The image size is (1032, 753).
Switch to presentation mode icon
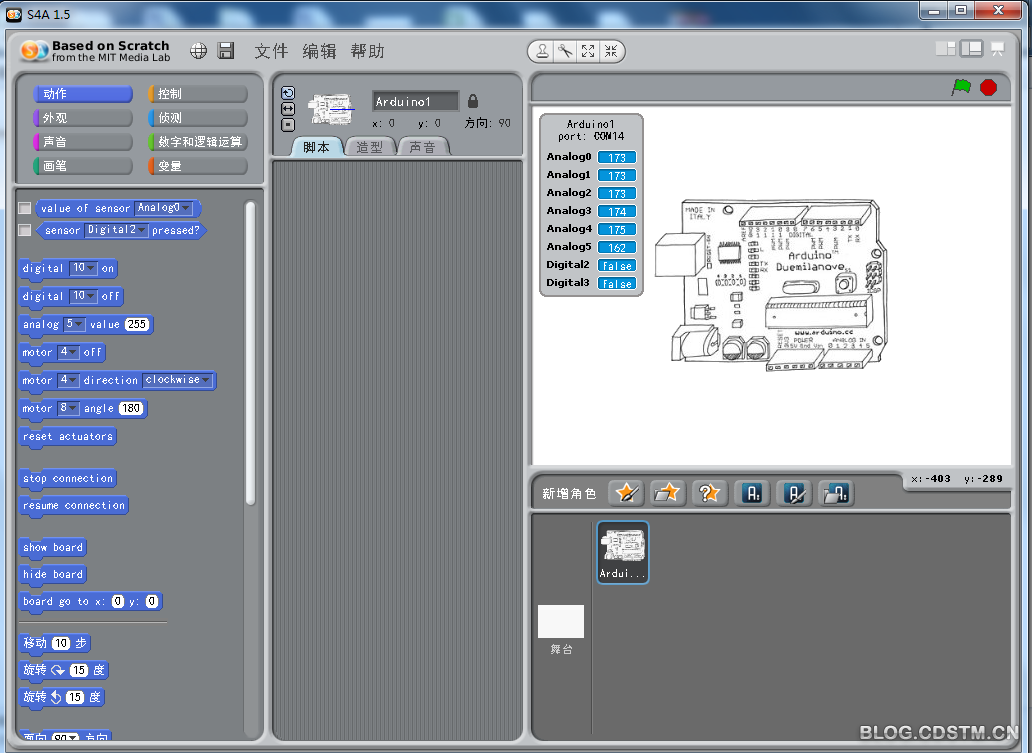coord(997,49)
